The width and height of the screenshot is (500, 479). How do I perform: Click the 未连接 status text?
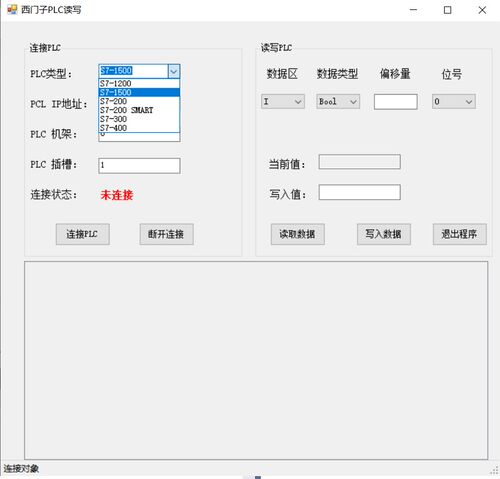pyautogui.click(x=117, y=195)
